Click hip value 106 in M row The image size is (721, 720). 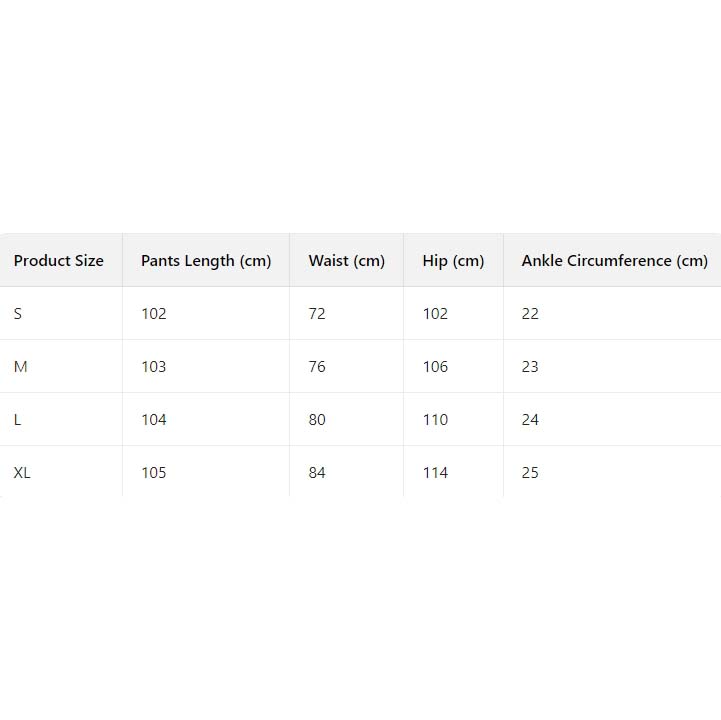tap(435, 367)
